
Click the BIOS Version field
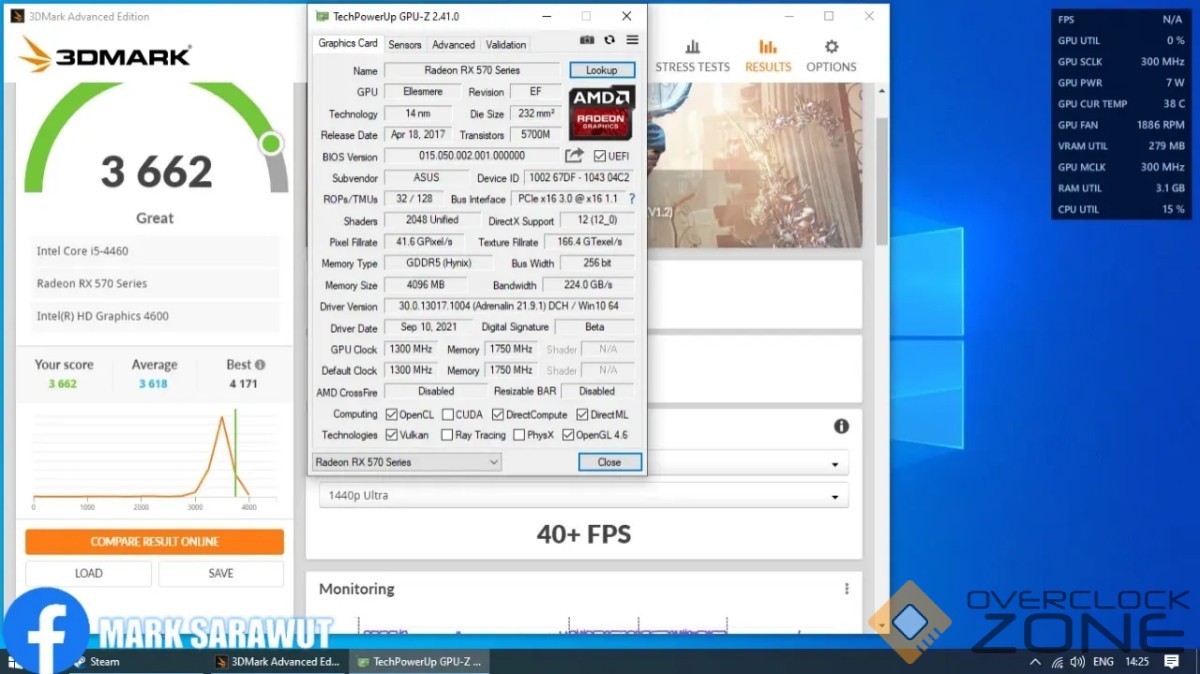point(472,156)
